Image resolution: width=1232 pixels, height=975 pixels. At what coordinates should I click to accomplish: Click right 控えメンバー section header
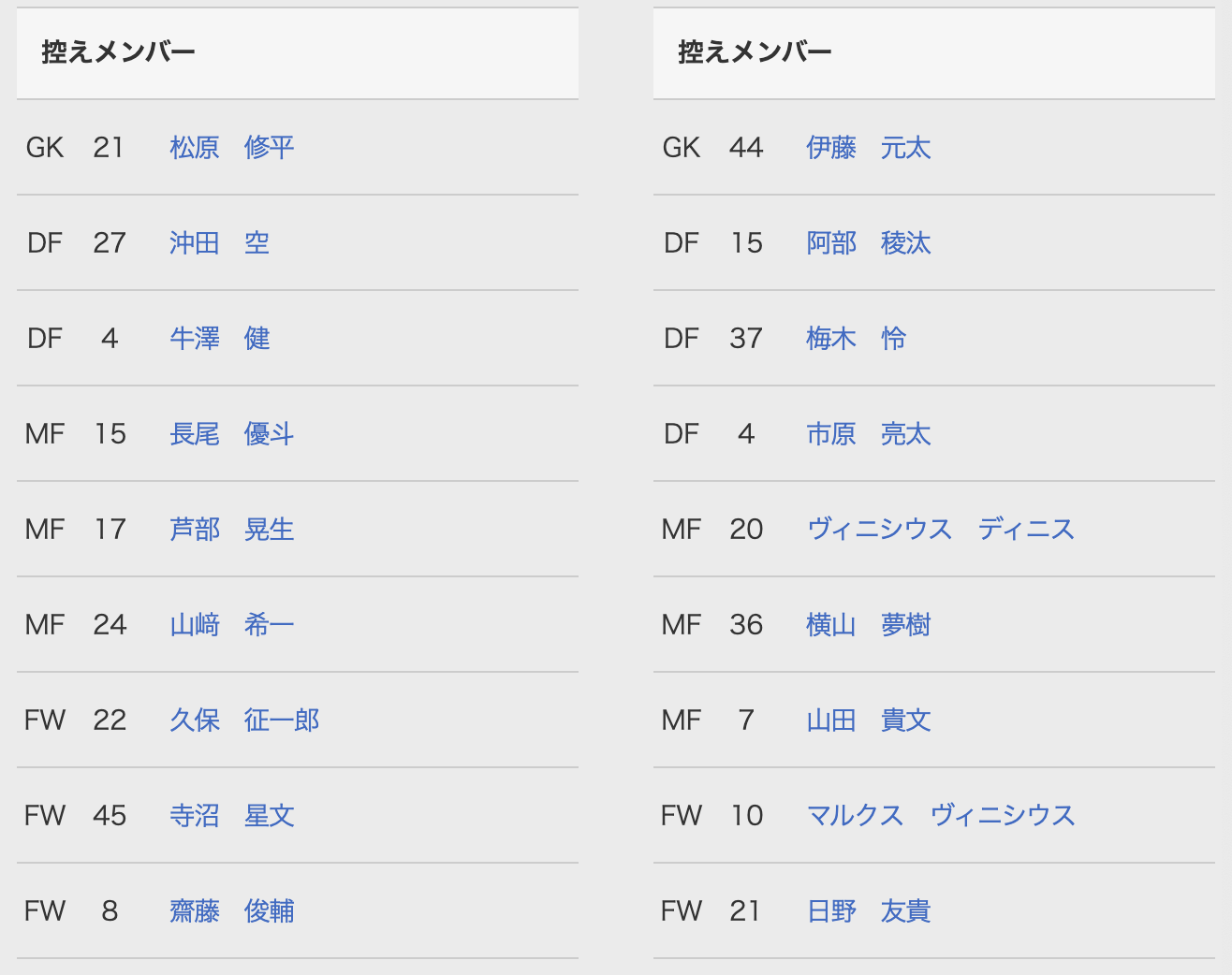(x=755, y=52)
